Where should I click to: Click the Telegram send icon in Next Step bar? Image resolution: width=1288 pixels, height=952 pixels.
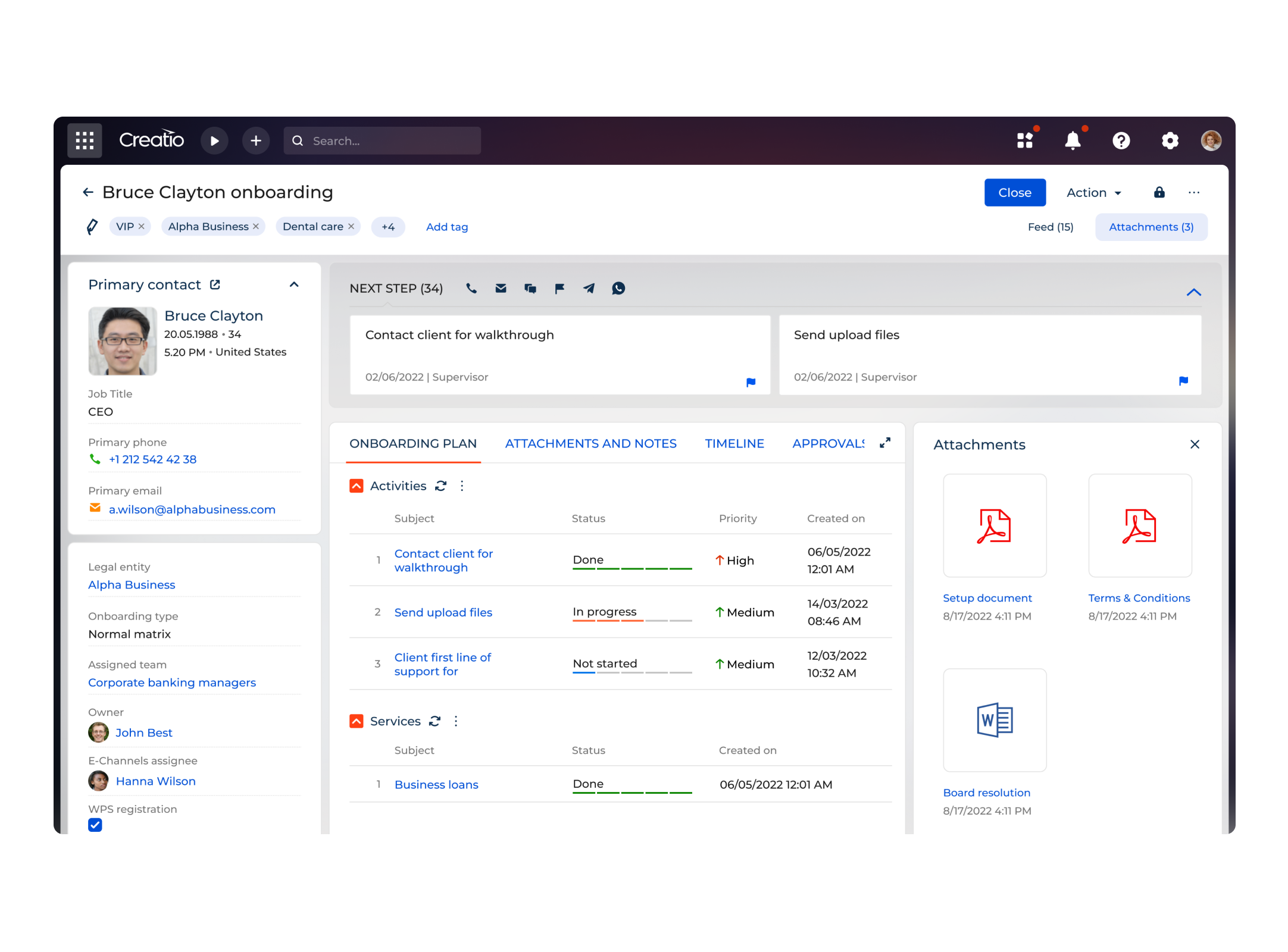click(589, 289)
